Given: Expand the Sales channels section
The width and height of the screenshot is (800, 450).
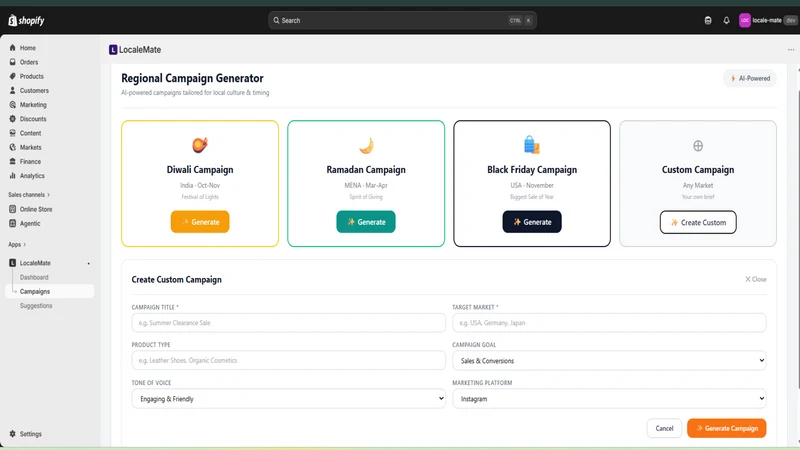Looking at the screenshot, I should coord(29,194).
